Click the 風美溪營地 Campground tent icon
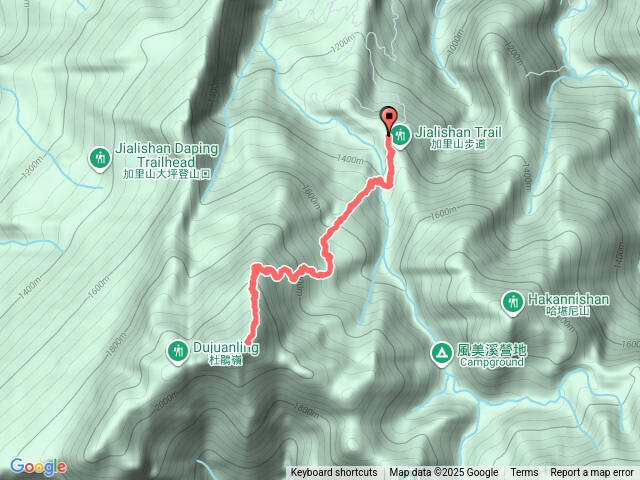Image resolution: width=640 pixels, height=480 pixels. pos(441,353)
